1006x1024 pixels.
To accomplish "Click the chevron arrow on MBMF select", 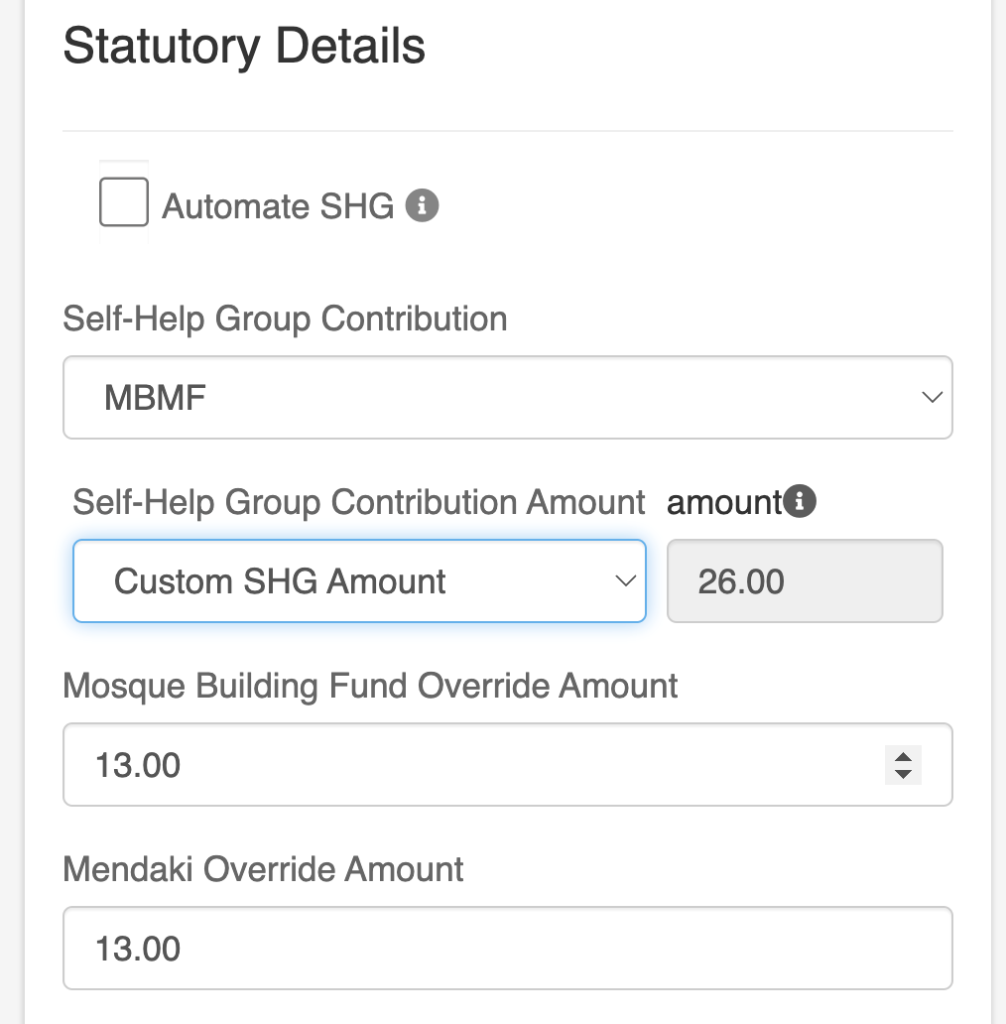I will coord(931,398).
